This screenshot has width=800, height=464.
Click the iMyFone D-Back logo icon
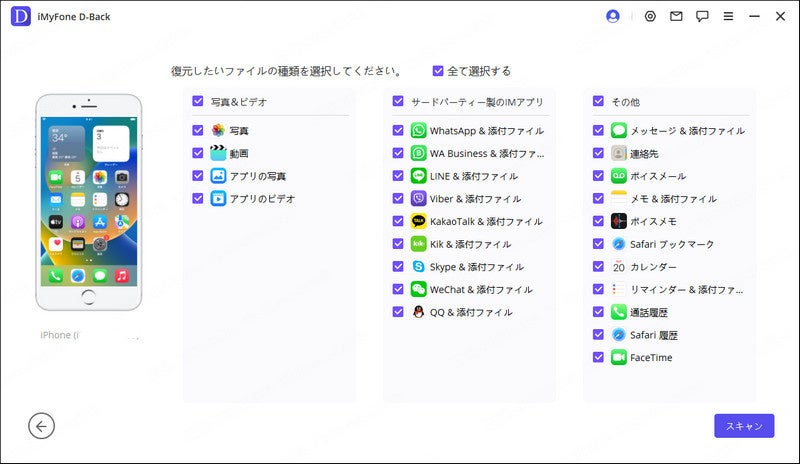pos(20,16)
